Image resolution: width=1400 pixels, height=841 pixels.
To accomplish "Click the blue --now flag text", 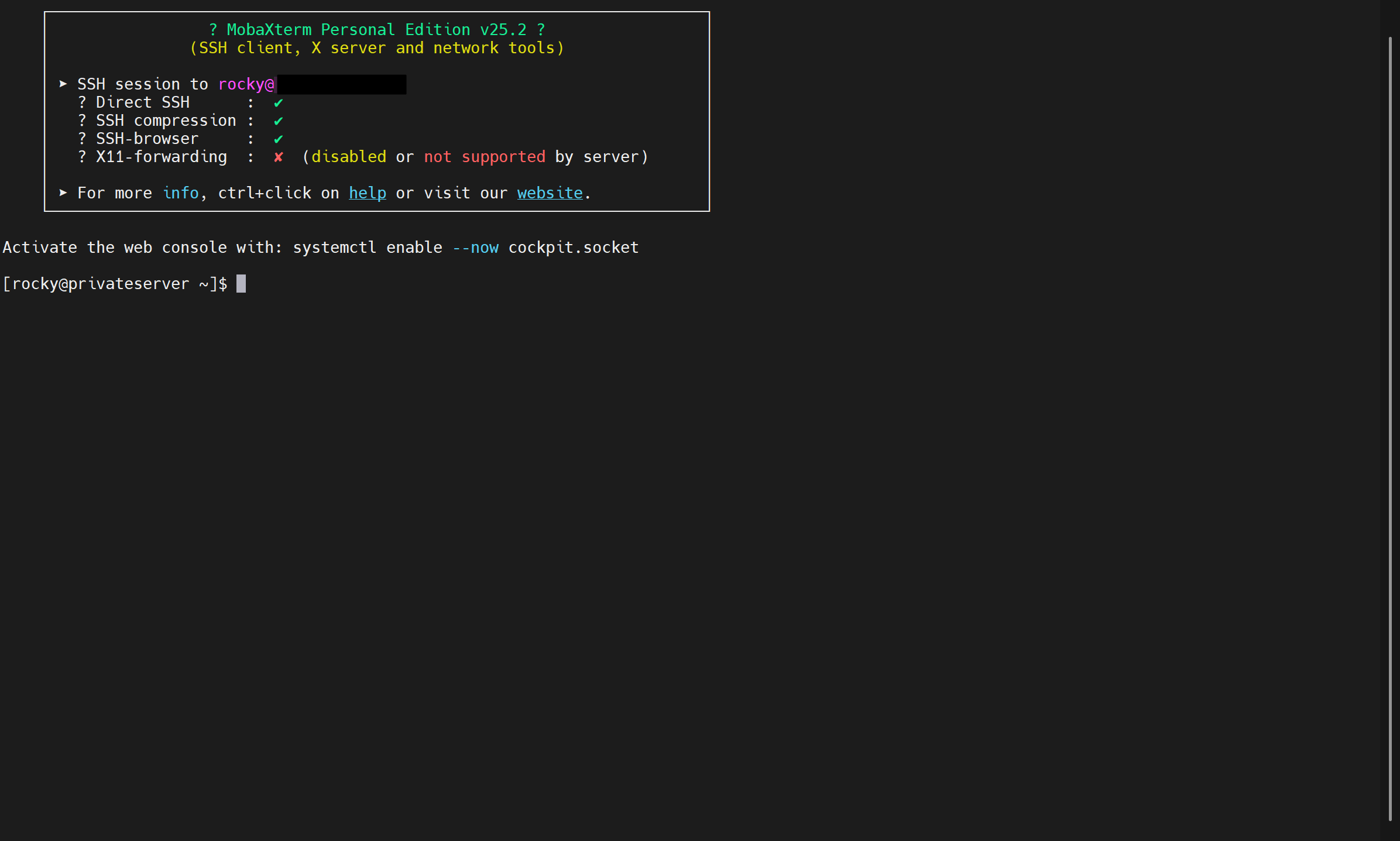I will [x=475, y=248].
